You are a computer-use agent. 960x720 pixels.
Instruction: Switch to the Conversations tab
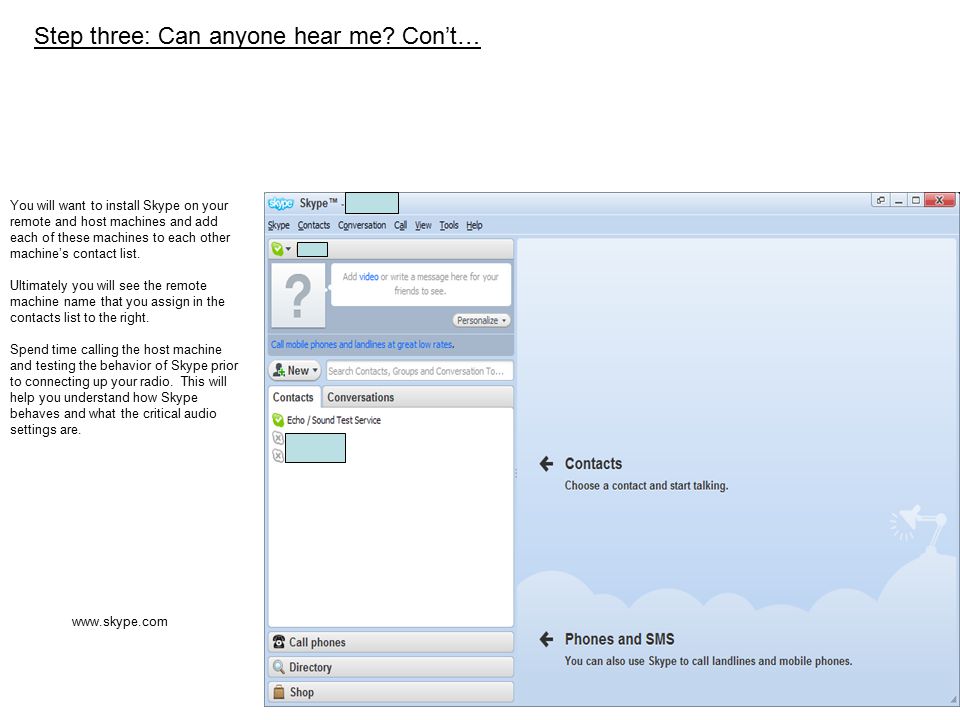(361, 397)
